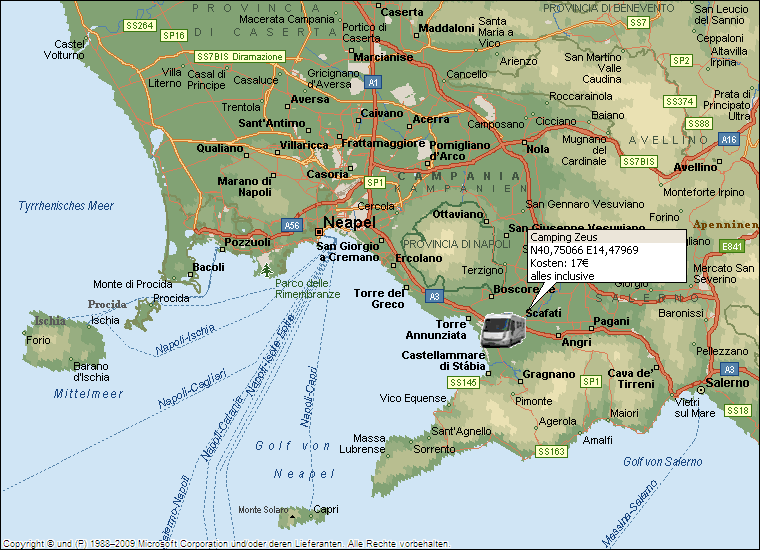
Task: Click the Napoli-Ischia ferry route label
Action: [187, 339]
